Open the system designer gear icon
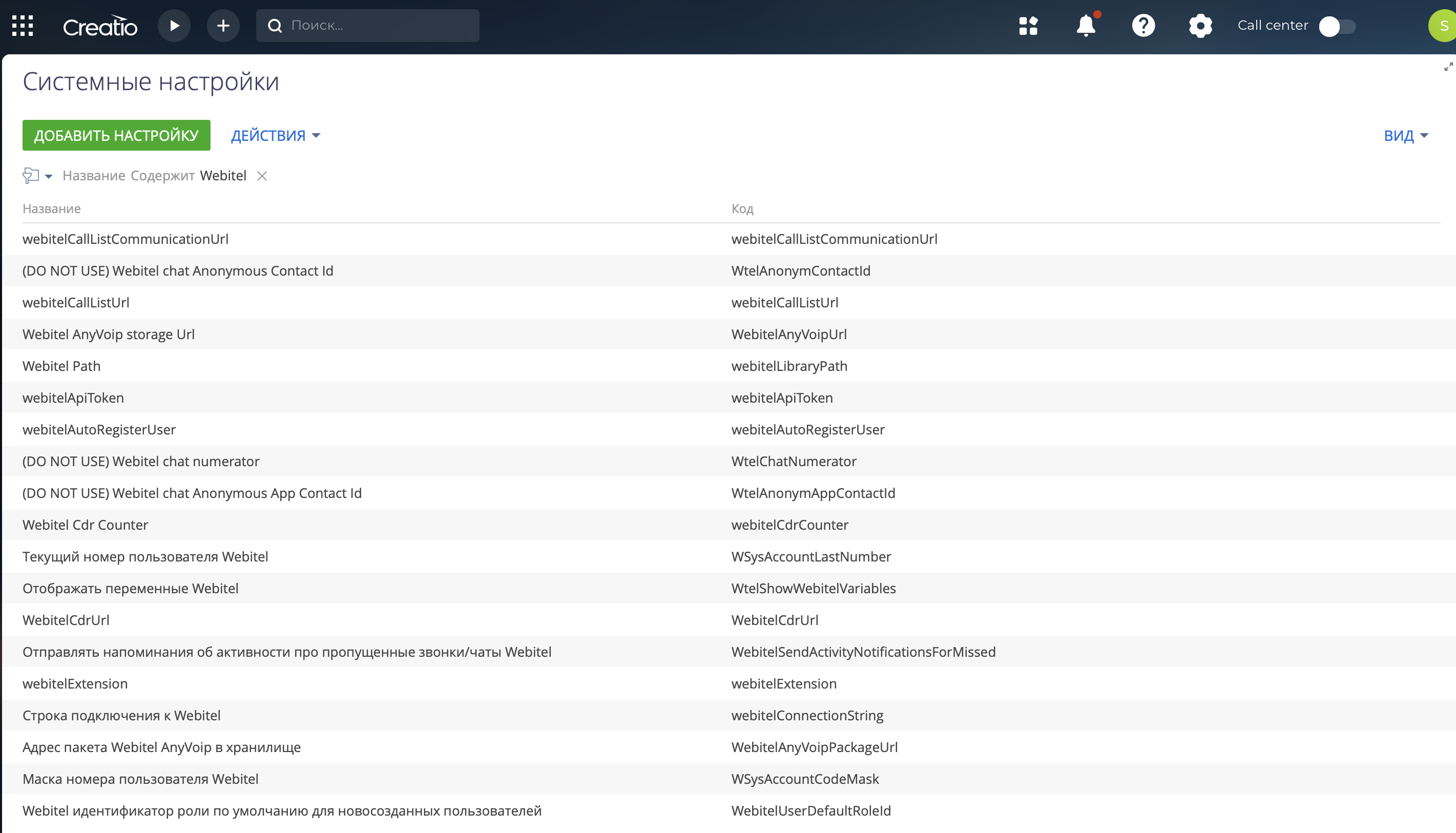This screenshot has width=1456, height=833. (x=1200, y=26)
